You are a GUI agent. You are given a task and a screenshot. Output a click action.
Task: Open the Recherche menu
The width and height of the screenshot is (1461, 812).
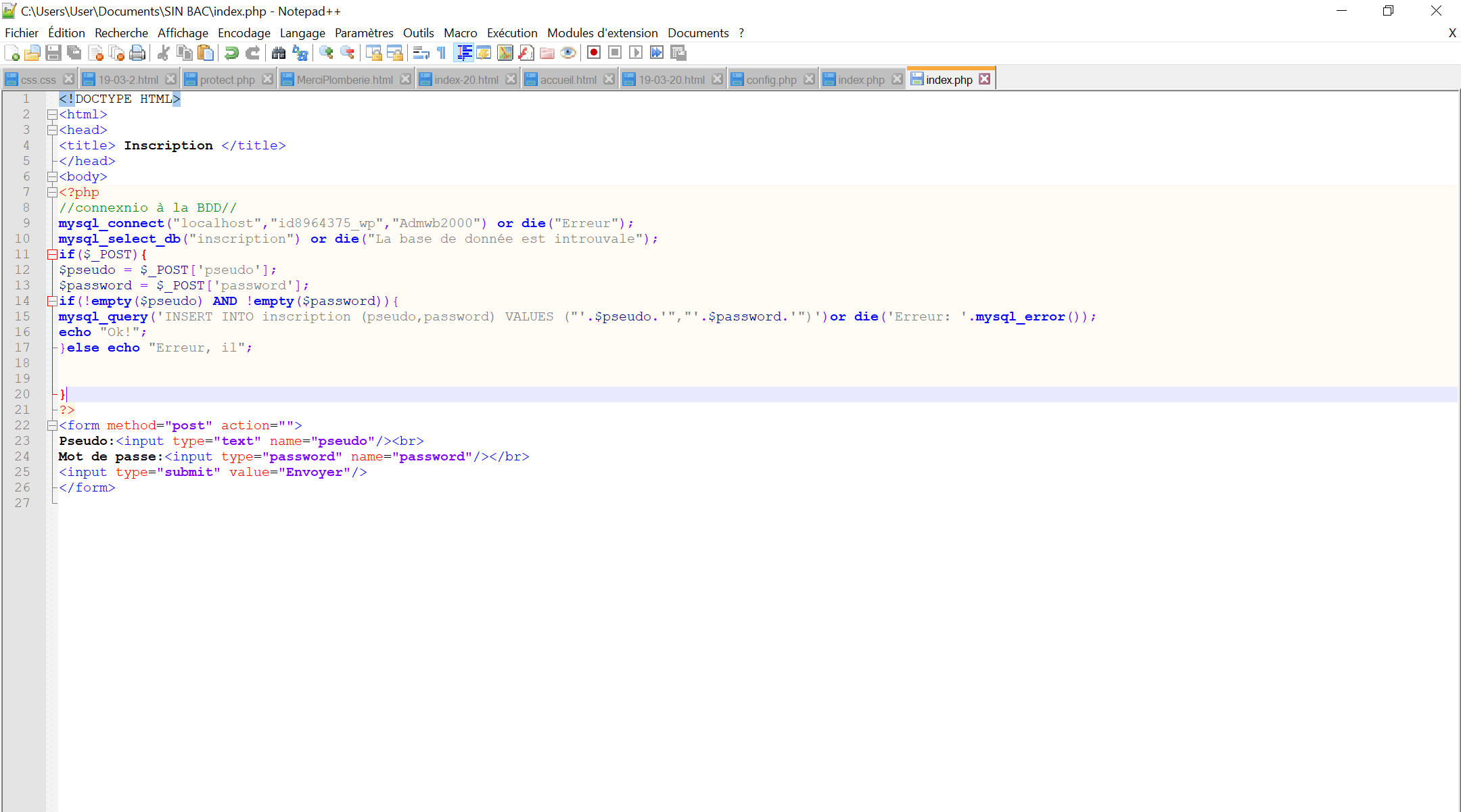[121, 33]
